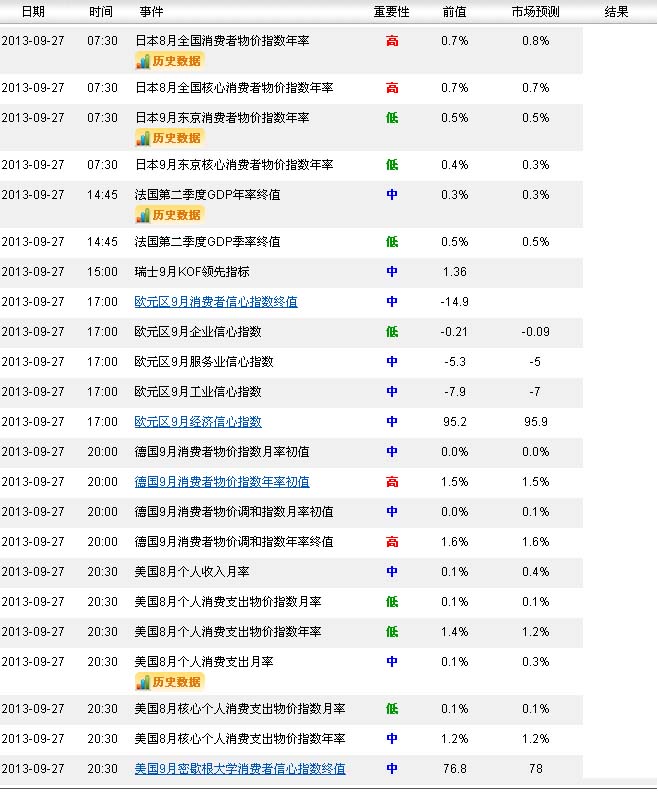Open 历史数据 chart for 法国第二季度GDP年率终值

(x=170, y=215)
